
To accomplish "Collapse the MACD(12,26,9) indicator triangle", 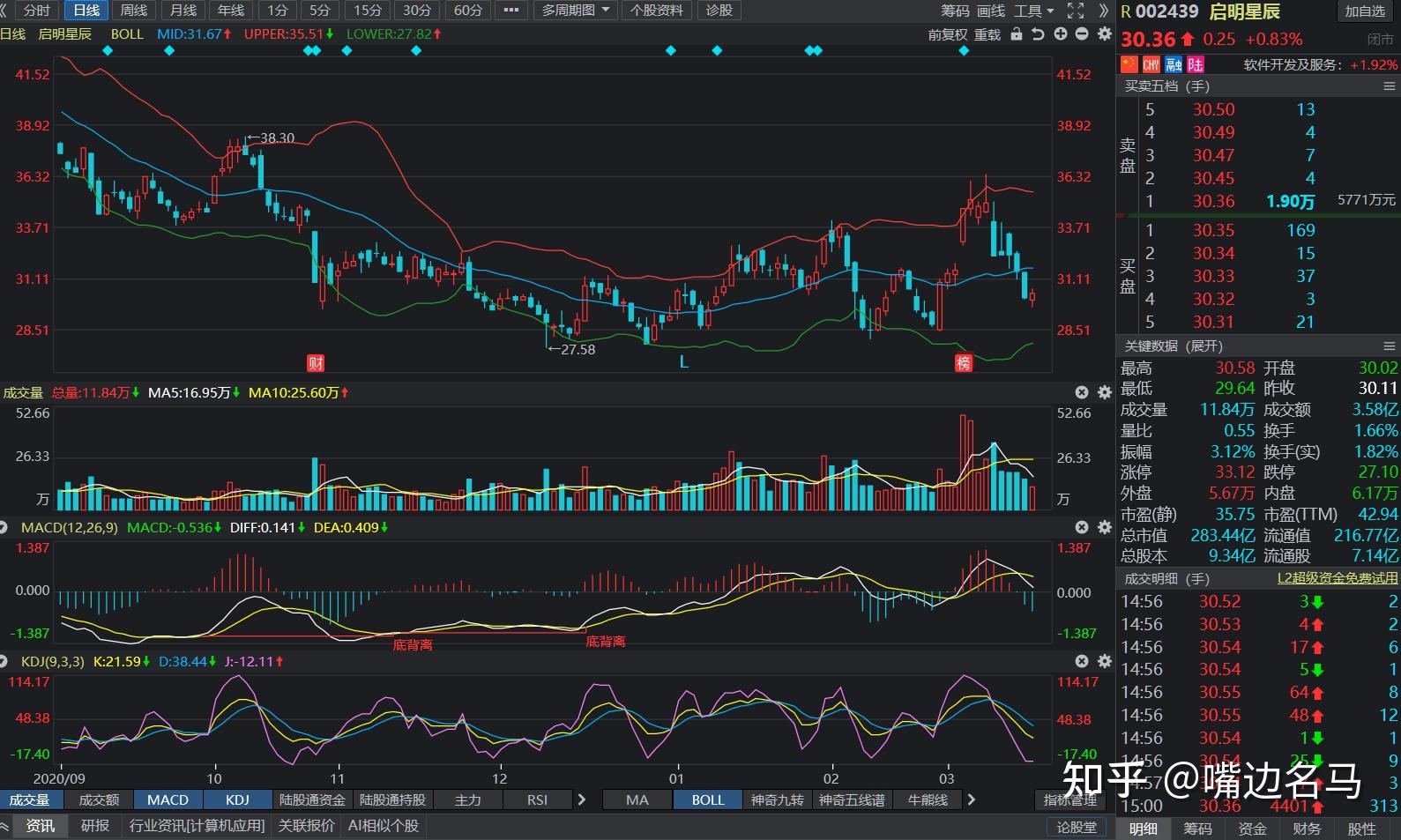I will click(4, 527).
